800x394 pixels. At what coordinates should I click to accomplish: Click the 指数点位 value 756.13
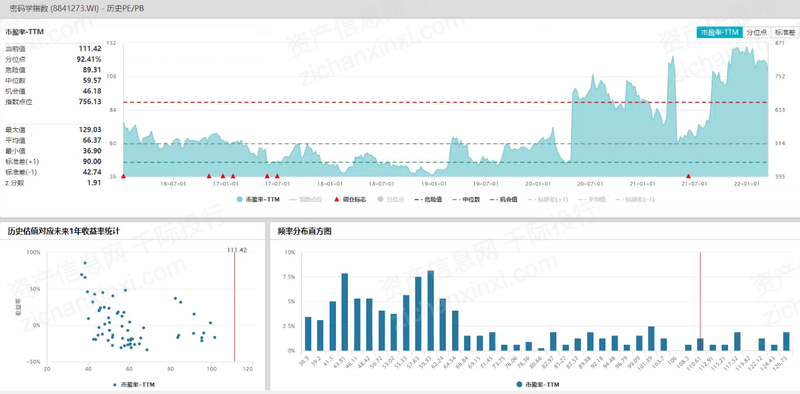(x=90, y=102)
